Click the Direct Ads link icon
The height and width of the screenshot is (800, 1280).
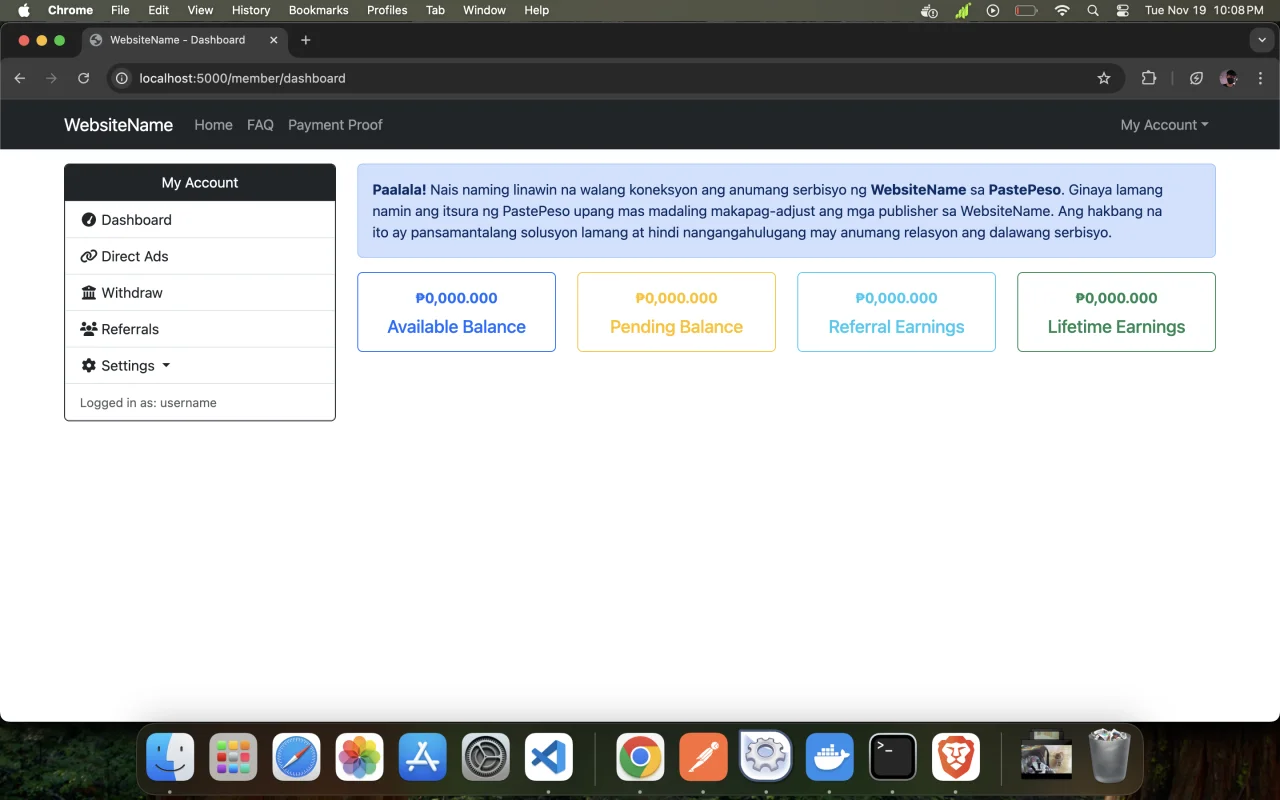88,256
